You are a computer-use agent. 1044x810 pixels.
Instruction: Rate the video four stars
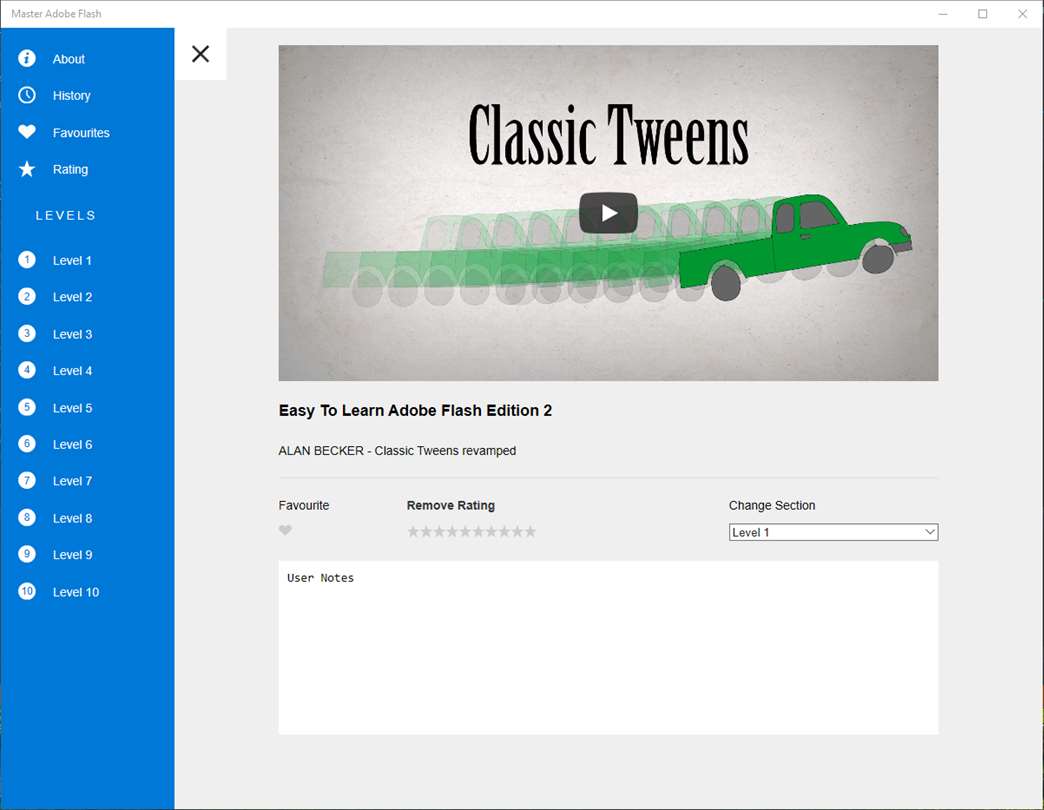click(452, 531)
